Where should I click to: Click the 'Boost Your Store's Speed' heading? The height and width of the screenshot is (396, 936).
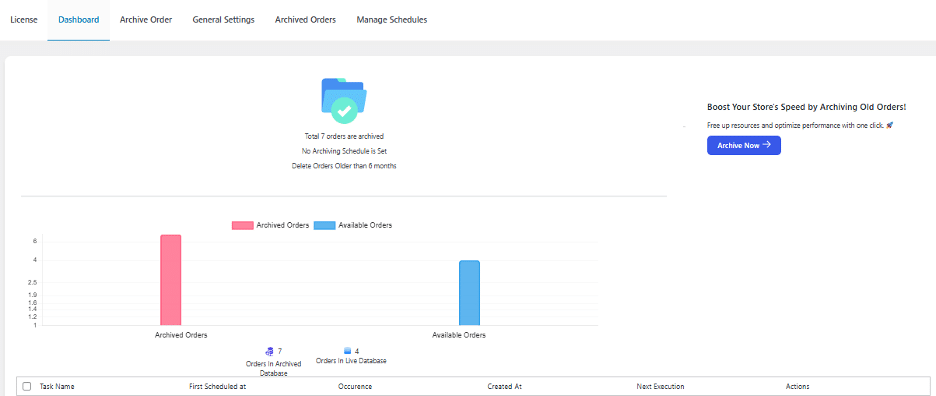coord(806,107)
